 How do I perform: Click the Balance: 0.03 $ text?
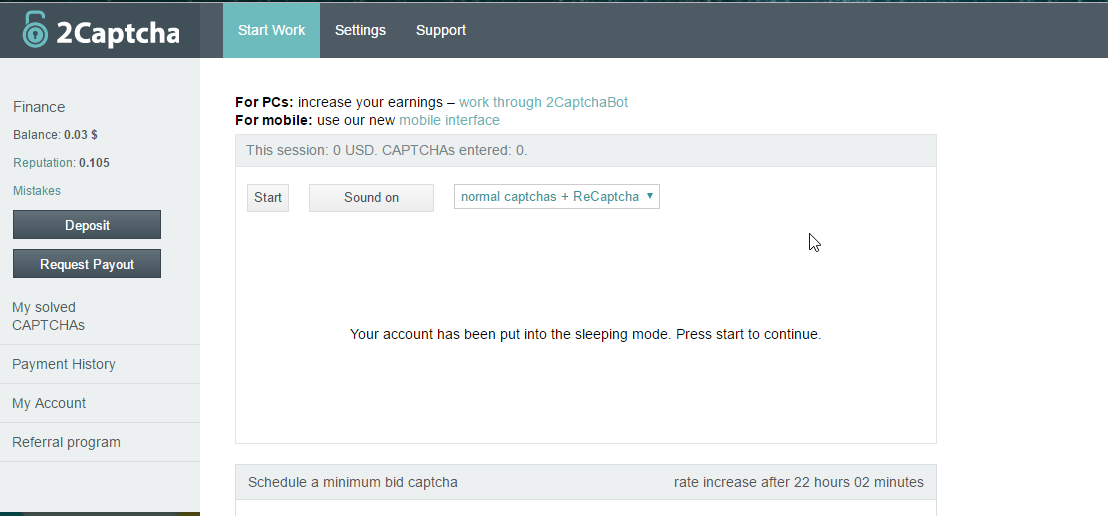[55, 134]
